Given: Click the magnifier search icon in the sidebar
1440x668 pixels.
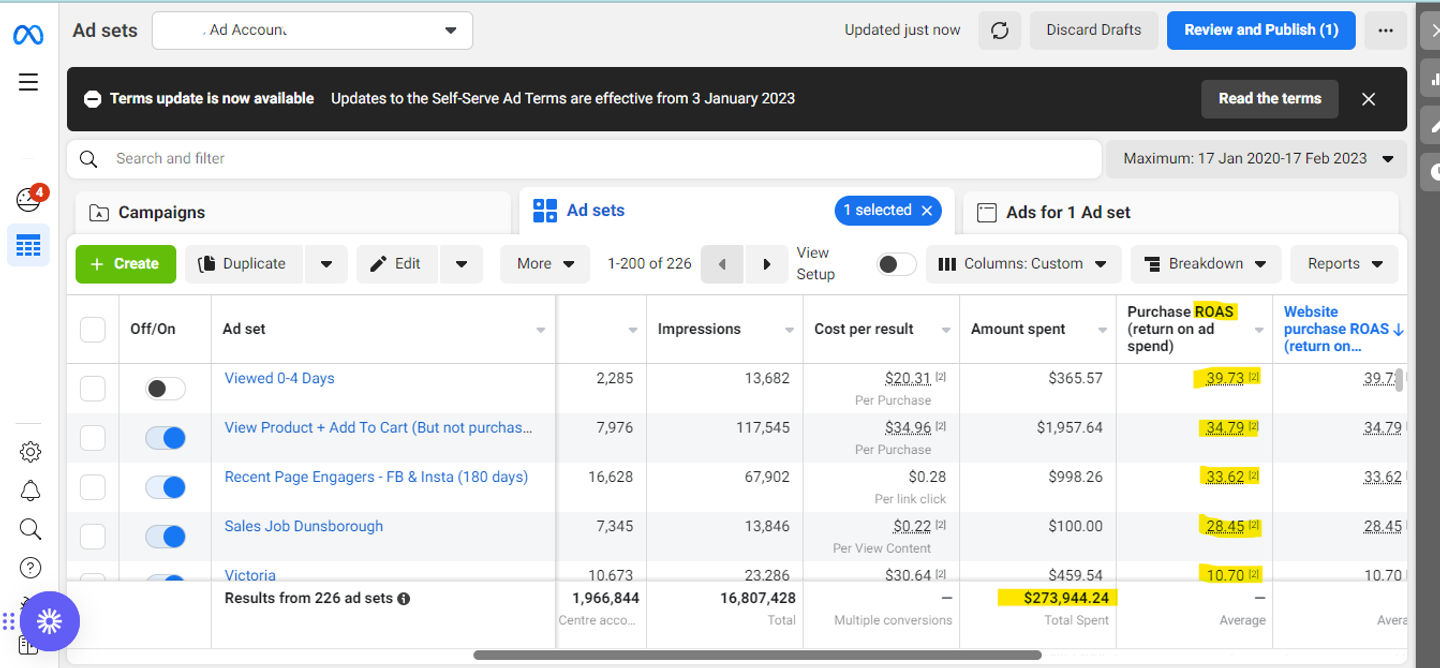Looking at the screenshot, I should click(30, 529).
